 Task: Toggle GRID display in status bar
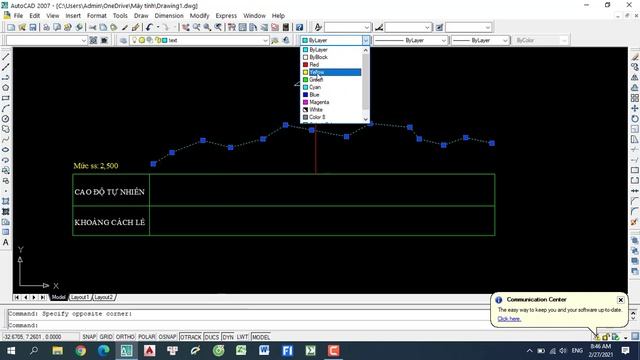[106, 337]
